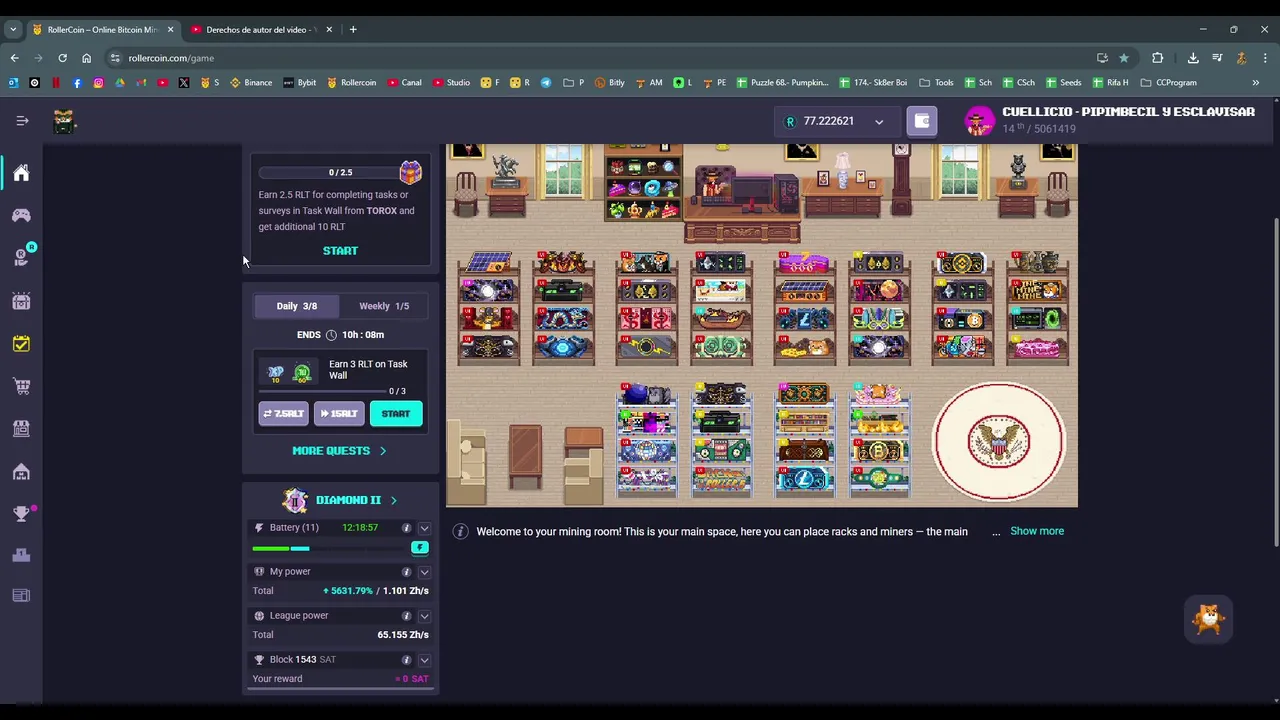Click the gift box reward icon
The width and height of the screenshot is (1280, 720).
[x=410, y=172]
